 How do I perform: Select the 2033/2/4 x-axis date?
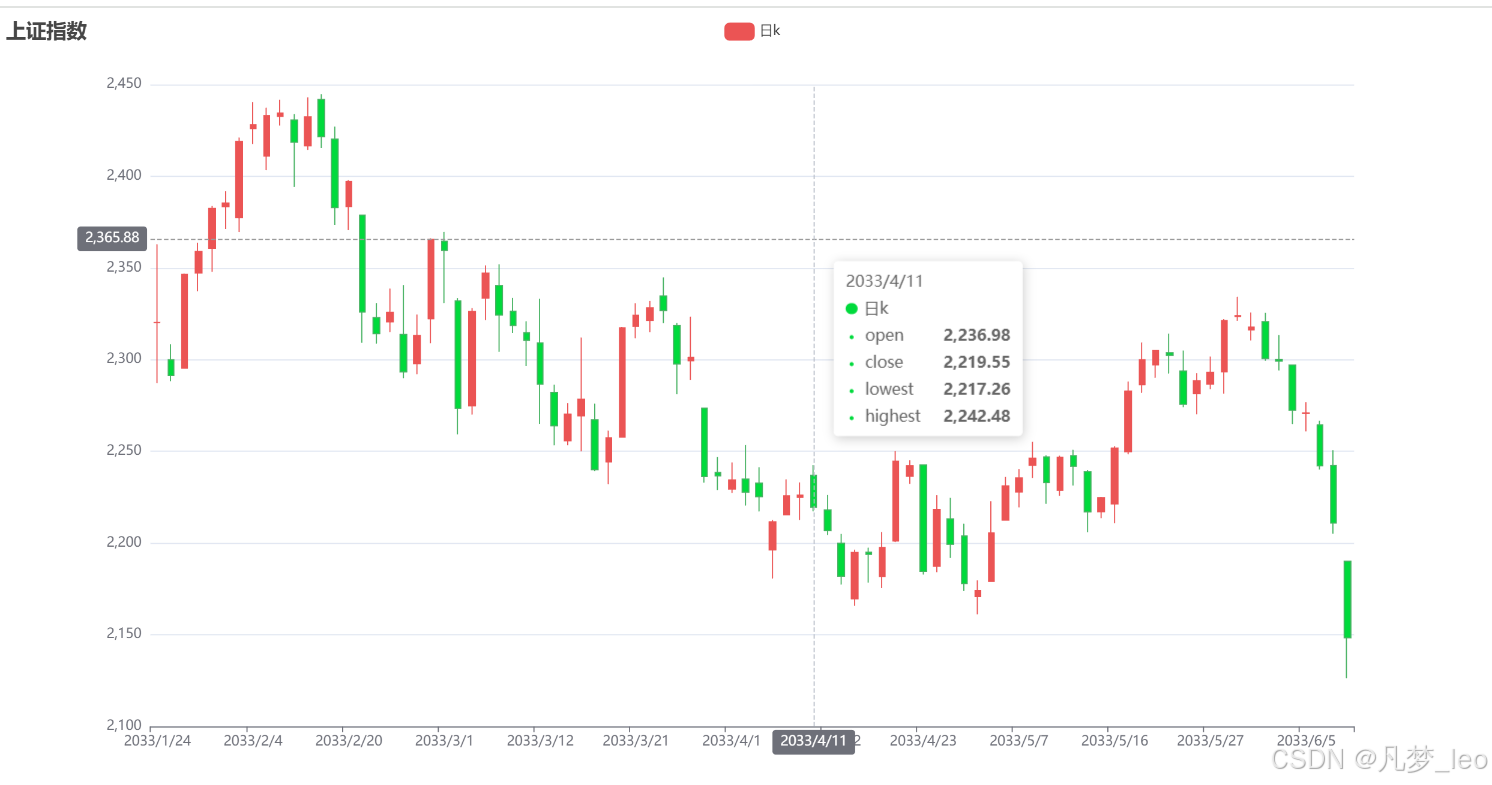click(x=253, y=741)
